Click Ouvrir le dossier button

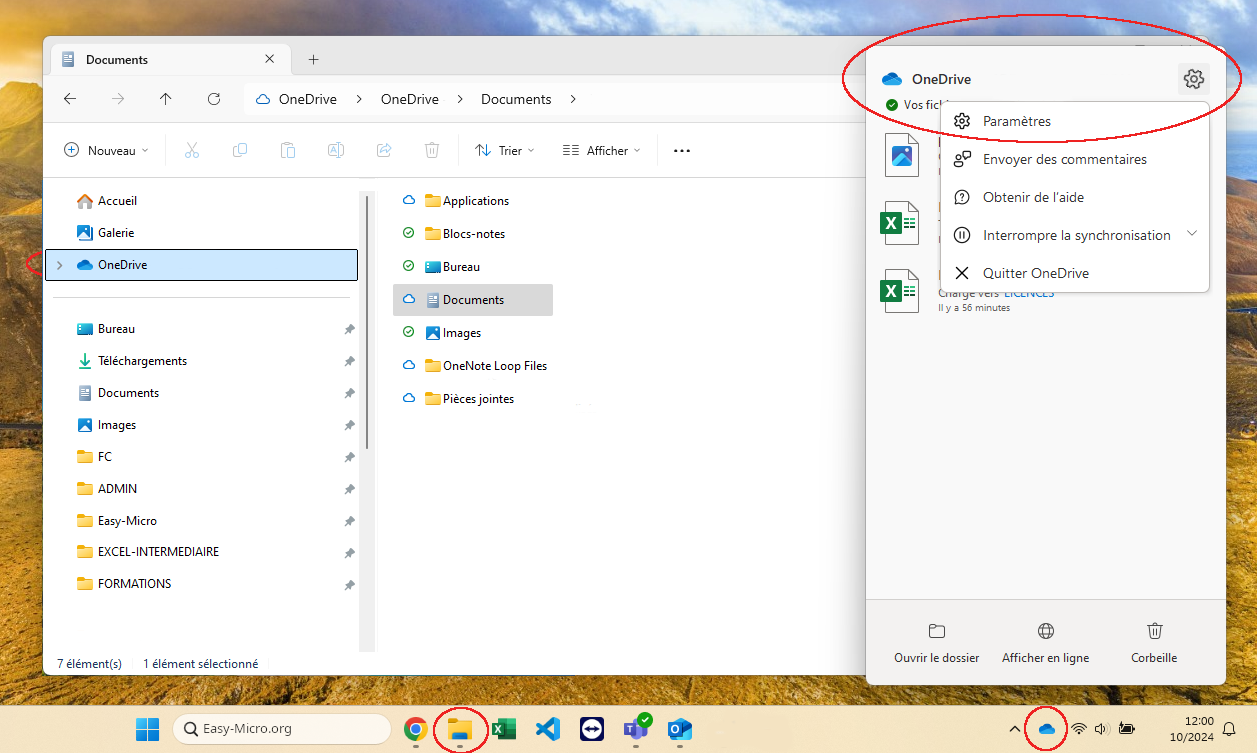pyautogui.click(x=936, y=643)
